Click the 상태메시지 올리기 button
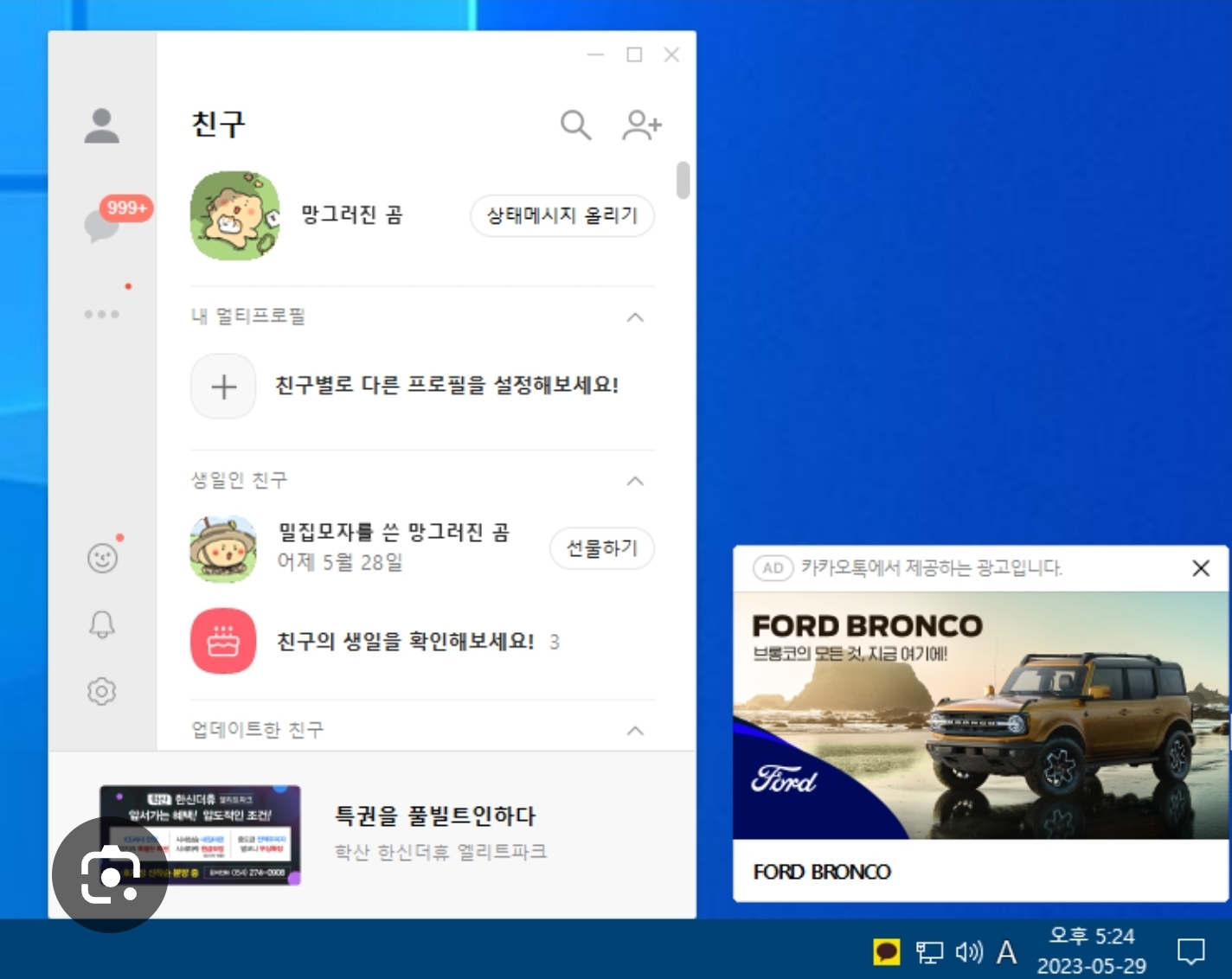Viewport: 1232px width, 979px height. coord(562,215)
